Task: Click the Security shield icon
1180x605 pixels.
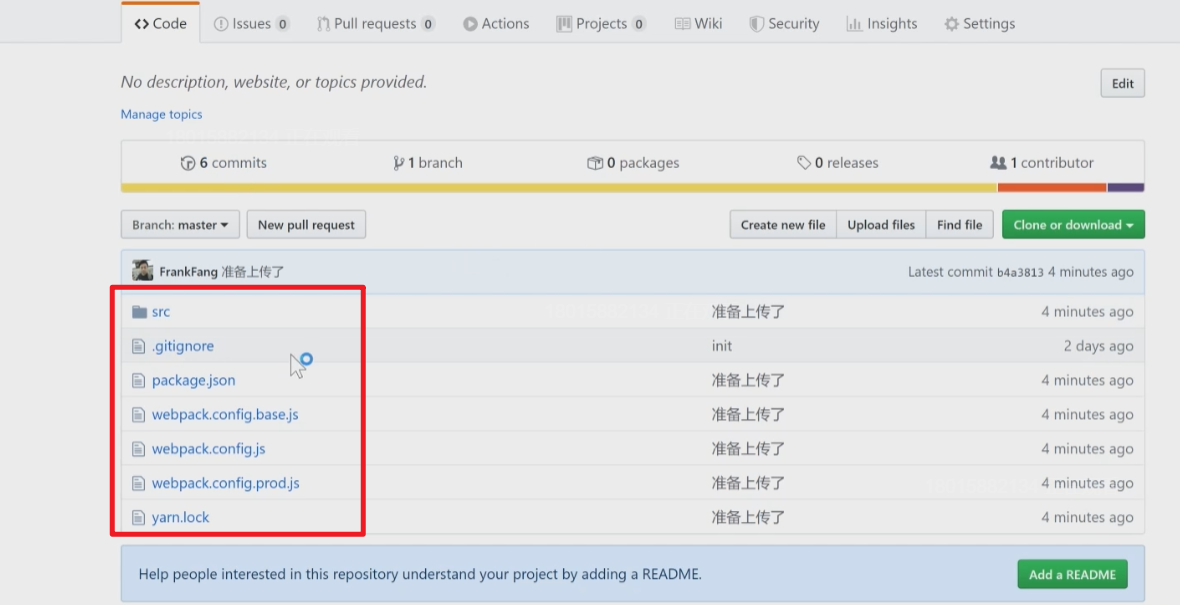Action: coord(756,24)
